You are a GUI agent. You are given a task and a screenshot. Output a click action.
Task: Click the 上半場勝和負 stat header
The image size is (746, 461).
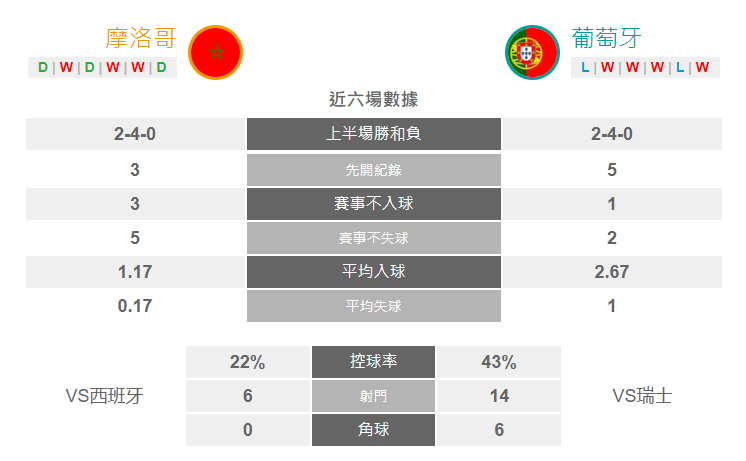[x=374, y=134]
